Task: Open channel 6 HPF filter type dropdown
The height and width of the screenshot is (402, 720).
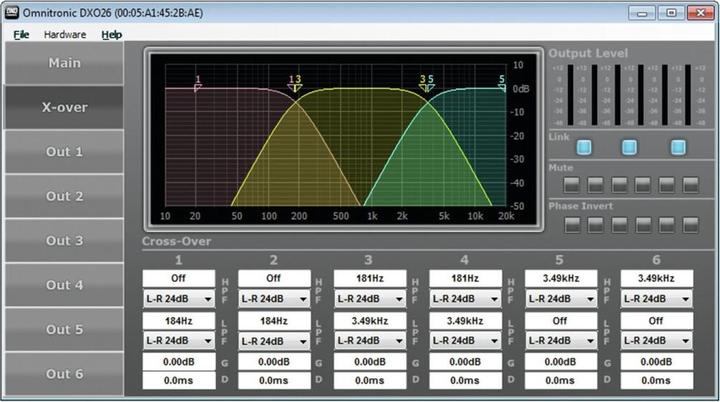Action: coord(656,299)
